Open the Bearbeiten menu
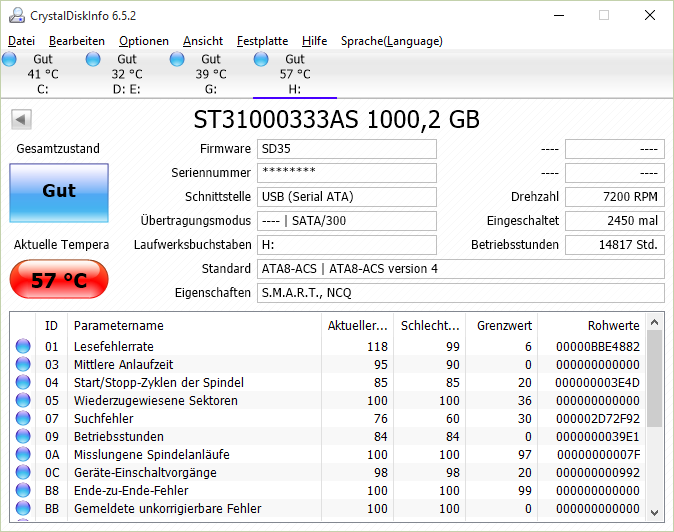Screen dimensions: 674x532 tap(77, 41)
